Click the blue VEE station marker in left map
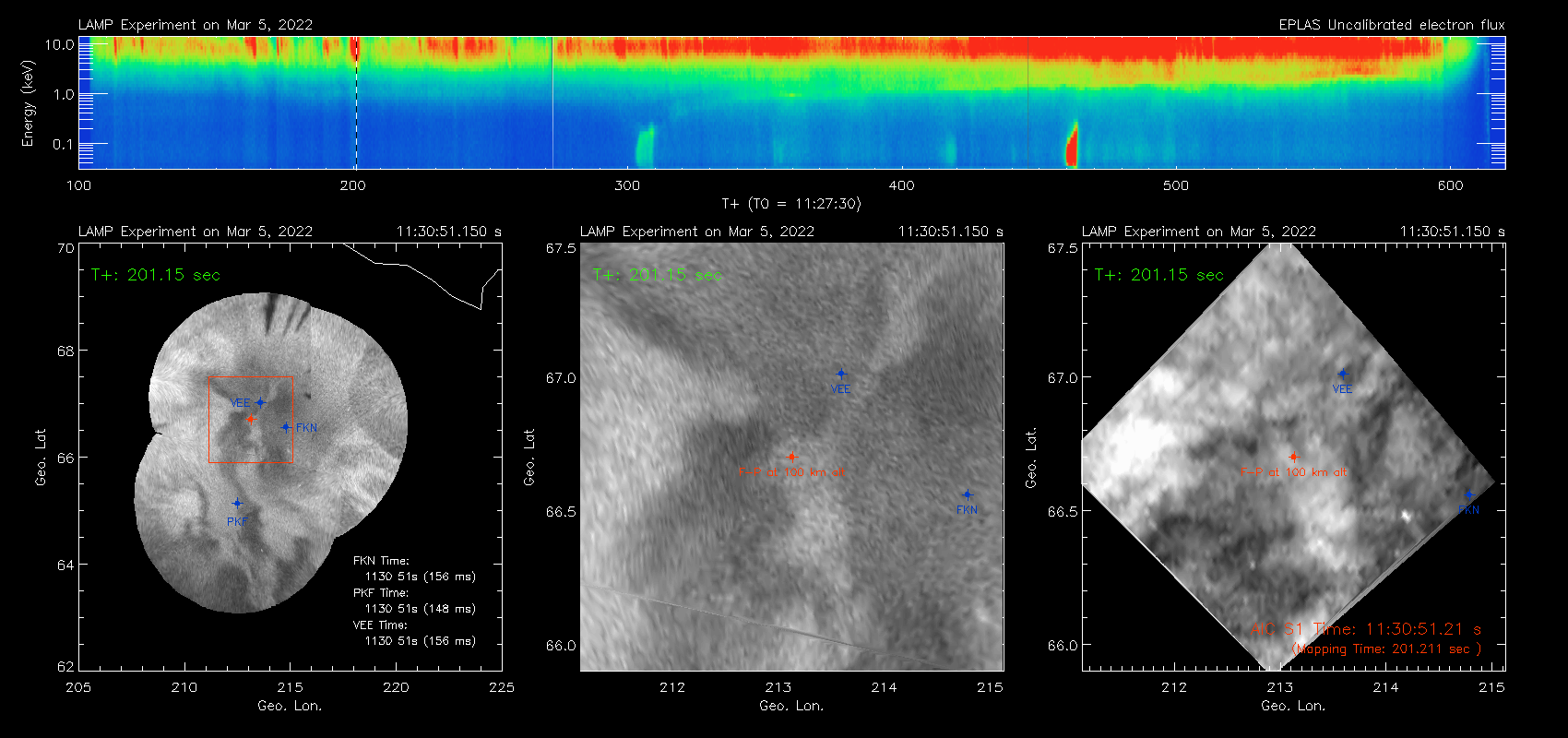 click(x=261, y=402)
